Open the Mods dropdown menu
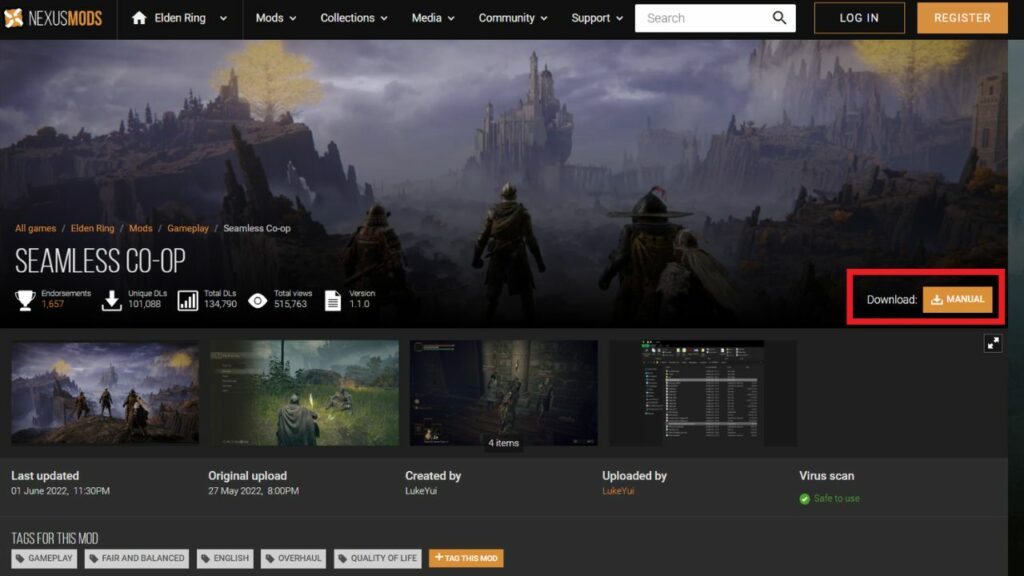Viewport: 1024px width, 576px height. click(275, 18)
